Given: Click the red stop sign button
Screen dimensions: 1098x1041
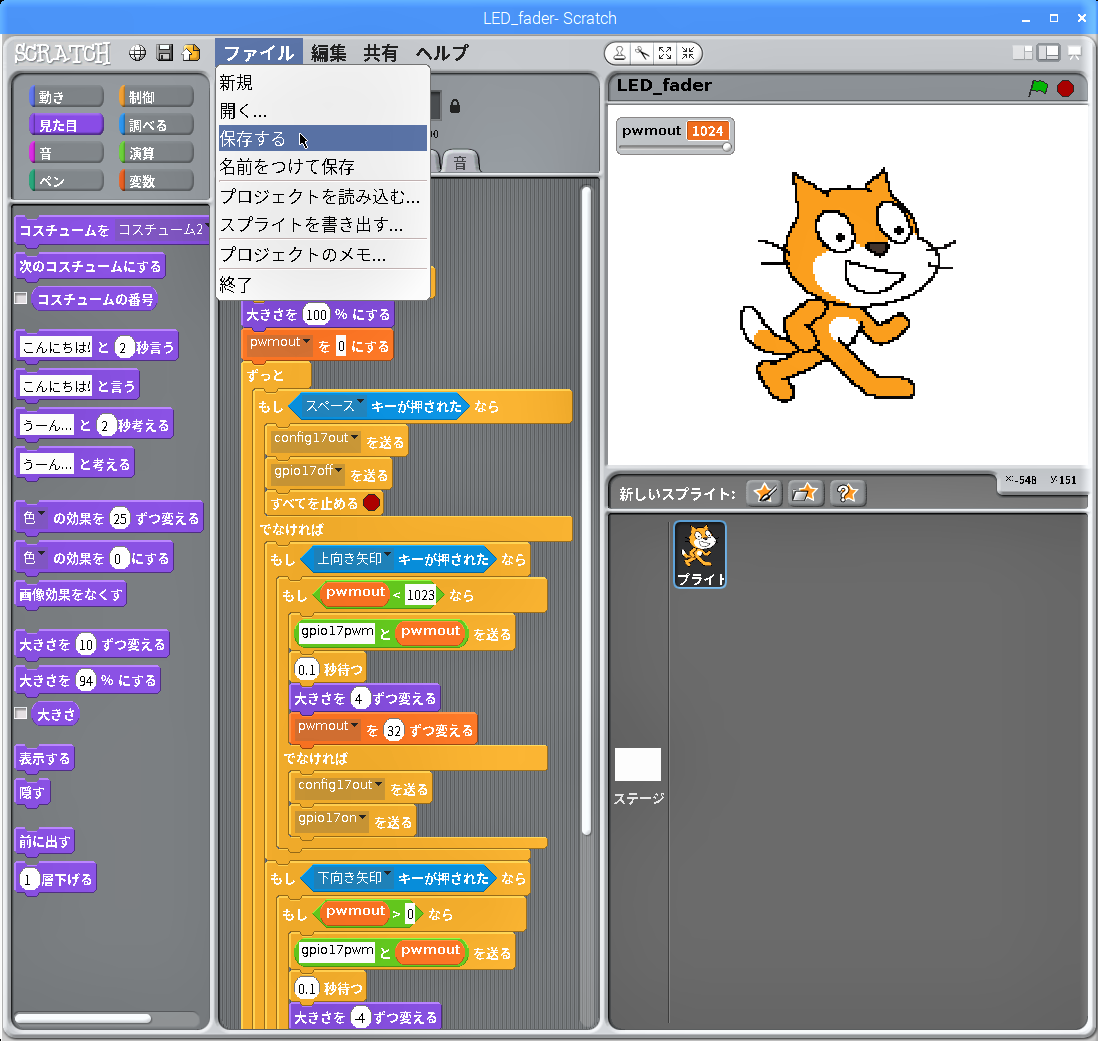Looking at the screenshot, I should coord(1065,88).
